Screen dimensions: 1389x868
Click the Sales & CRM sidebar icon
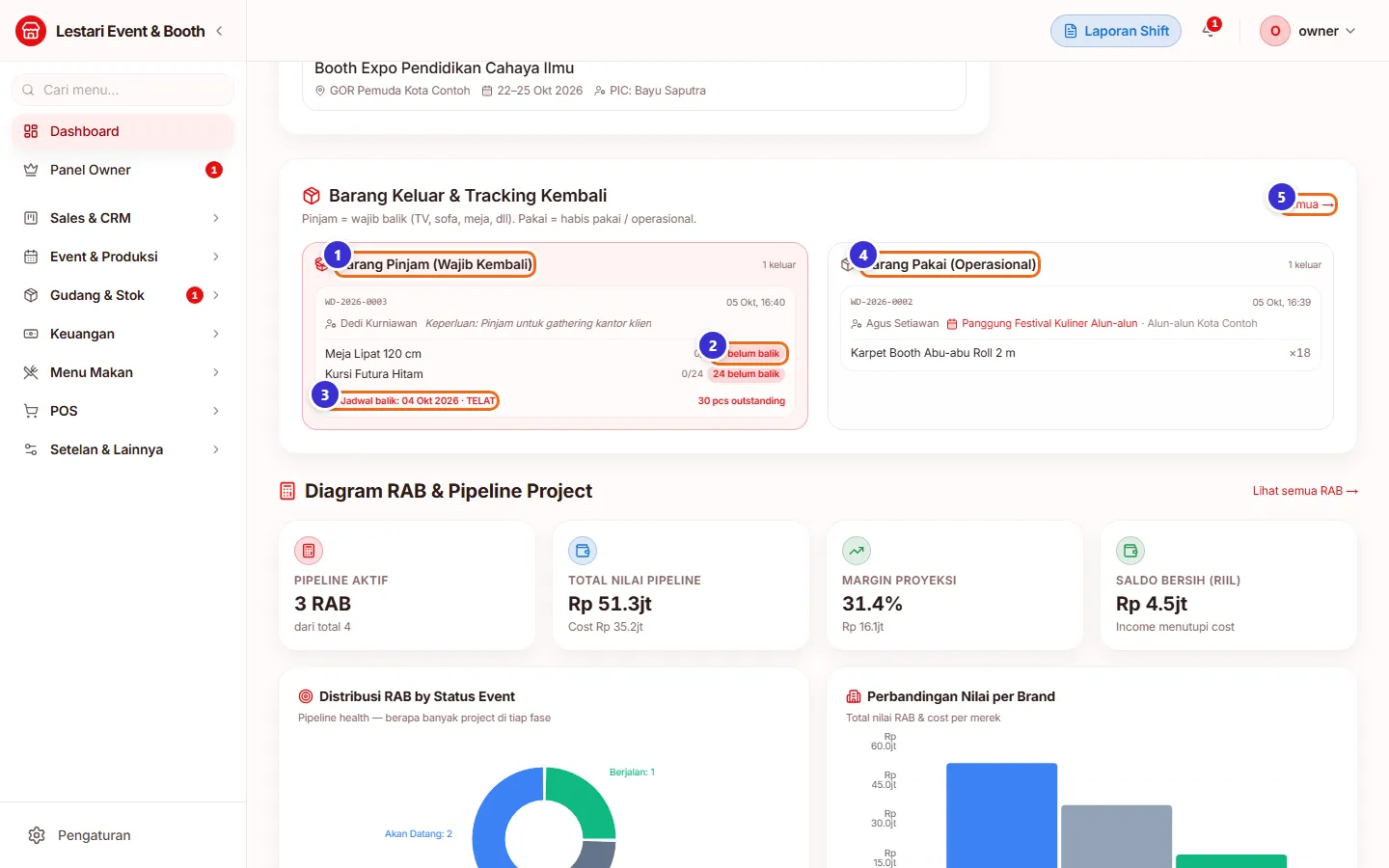tap(31, 218)
